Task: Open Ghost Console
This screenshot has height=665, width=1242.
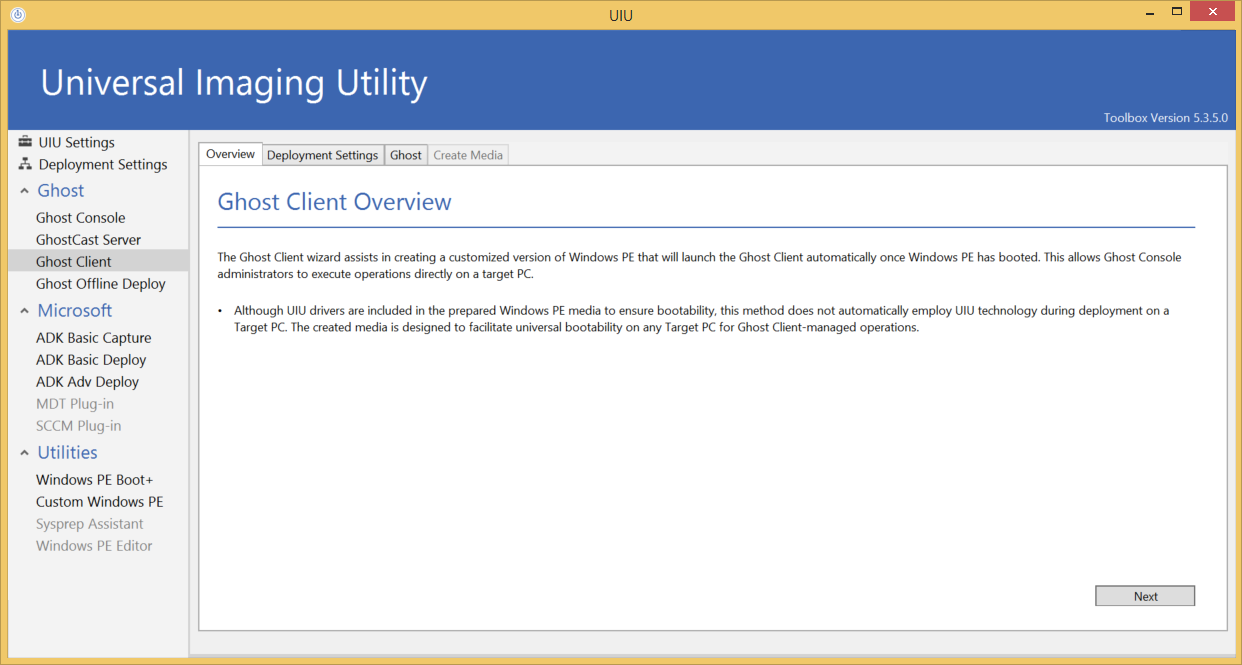Action: (x=81, y=217)
